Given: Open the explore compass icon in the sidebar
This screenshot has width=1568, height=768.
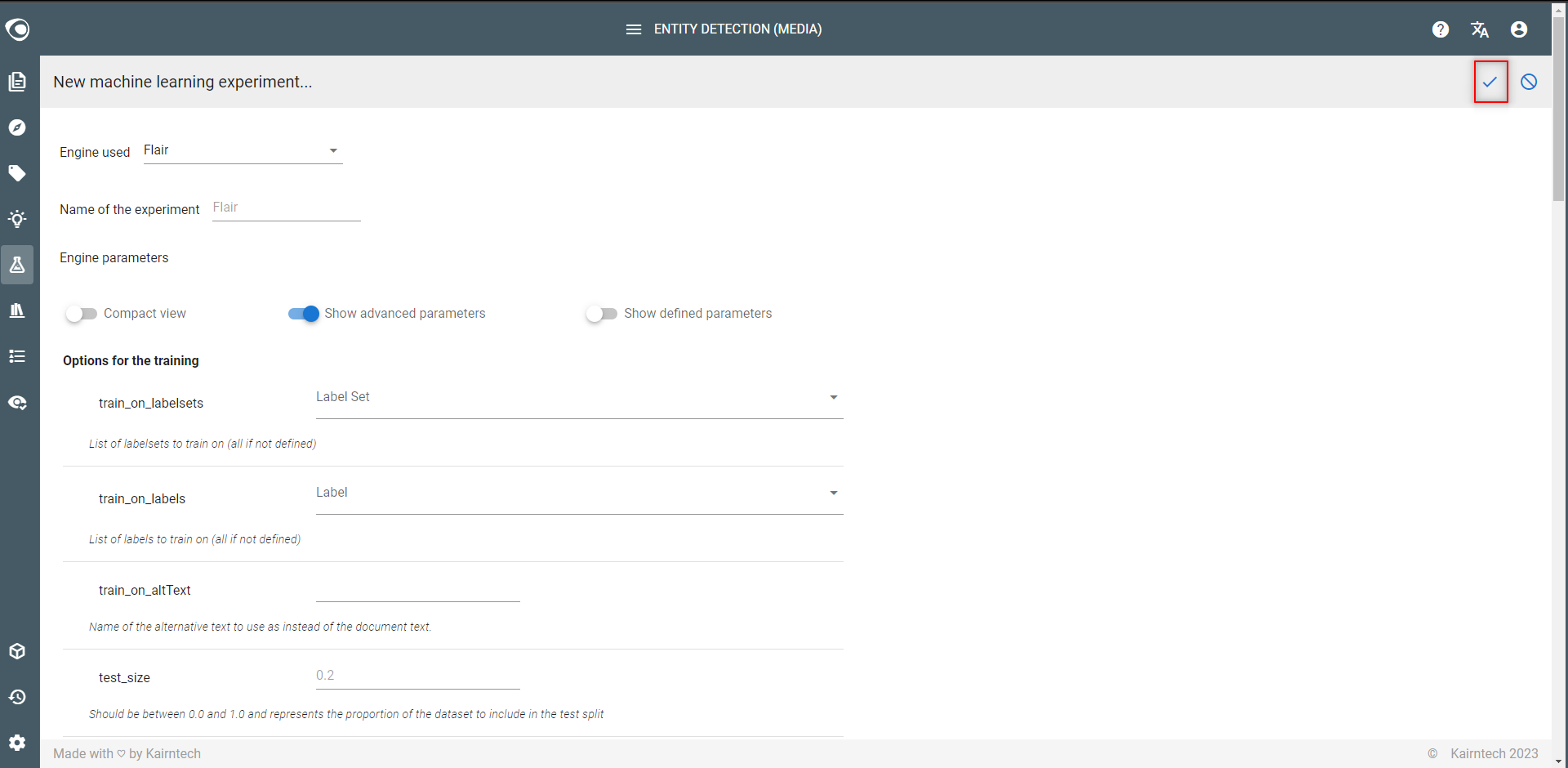Looking at the screenshot, I should (17, 127).
